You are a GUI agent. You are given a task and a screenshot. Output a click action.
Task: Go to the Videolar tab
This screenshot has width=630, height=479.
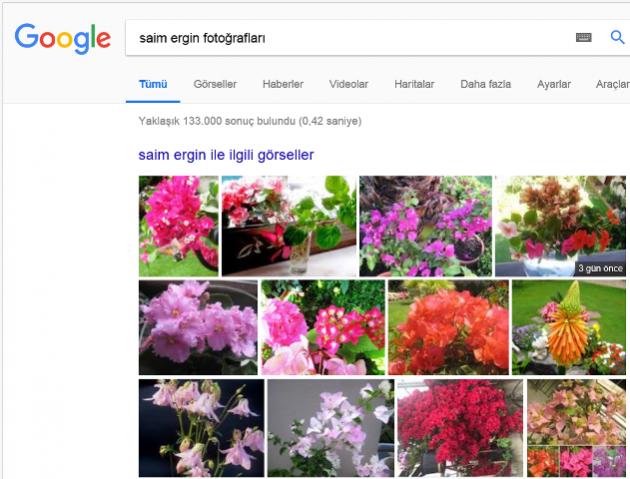348,84
